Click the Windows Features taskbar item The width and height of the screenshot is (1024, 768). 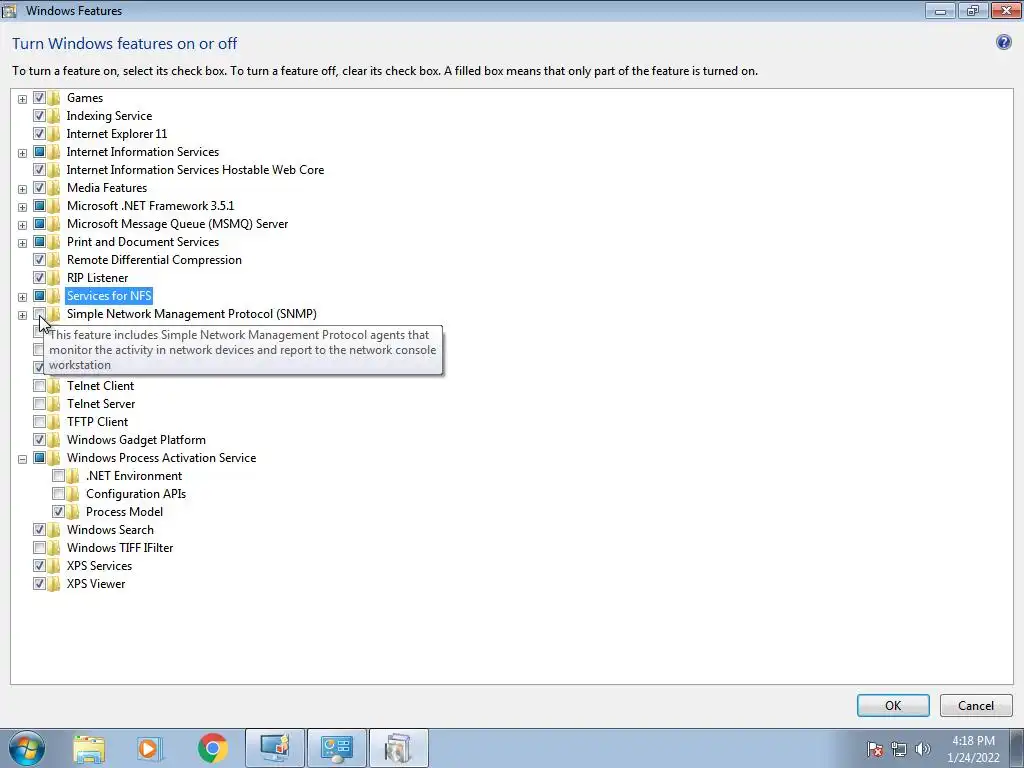399,748
